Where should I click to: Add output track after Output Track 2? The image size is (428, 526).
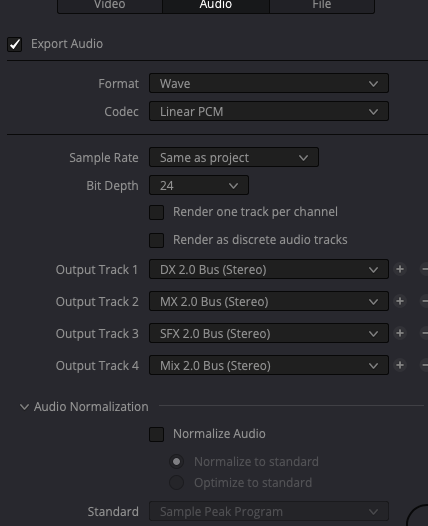point(400,301)
